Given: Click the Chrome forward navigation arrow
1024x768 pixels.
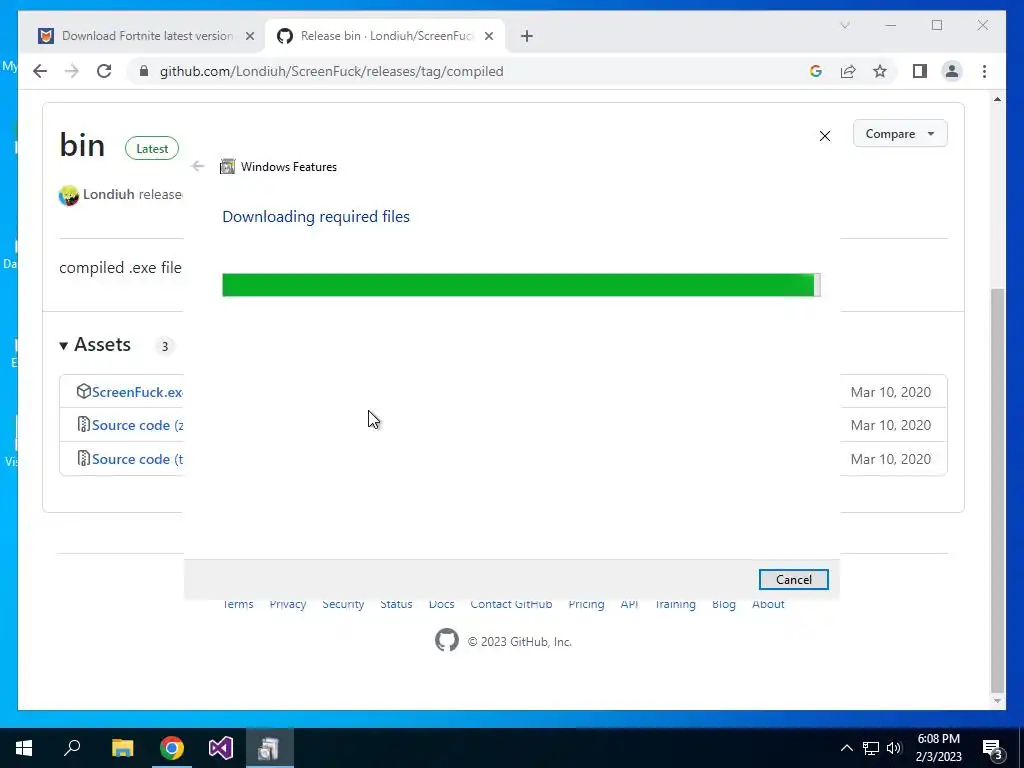Looking at the screenshot, I should click(x=72, y=71).
